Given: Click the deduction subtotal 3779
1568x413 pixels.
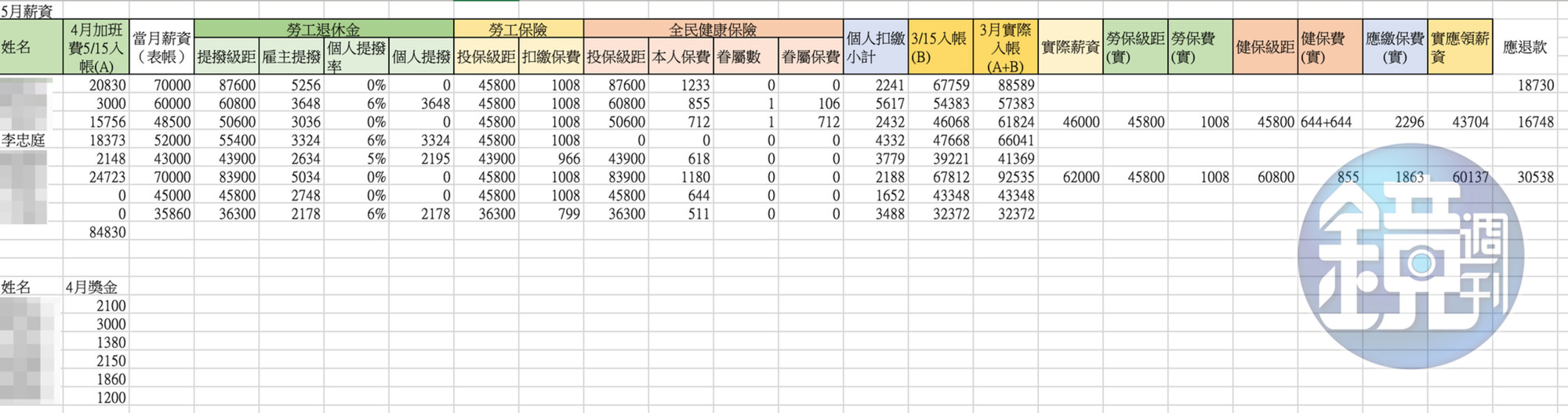Looking at the screenshot, I should [x=875, y=158].
